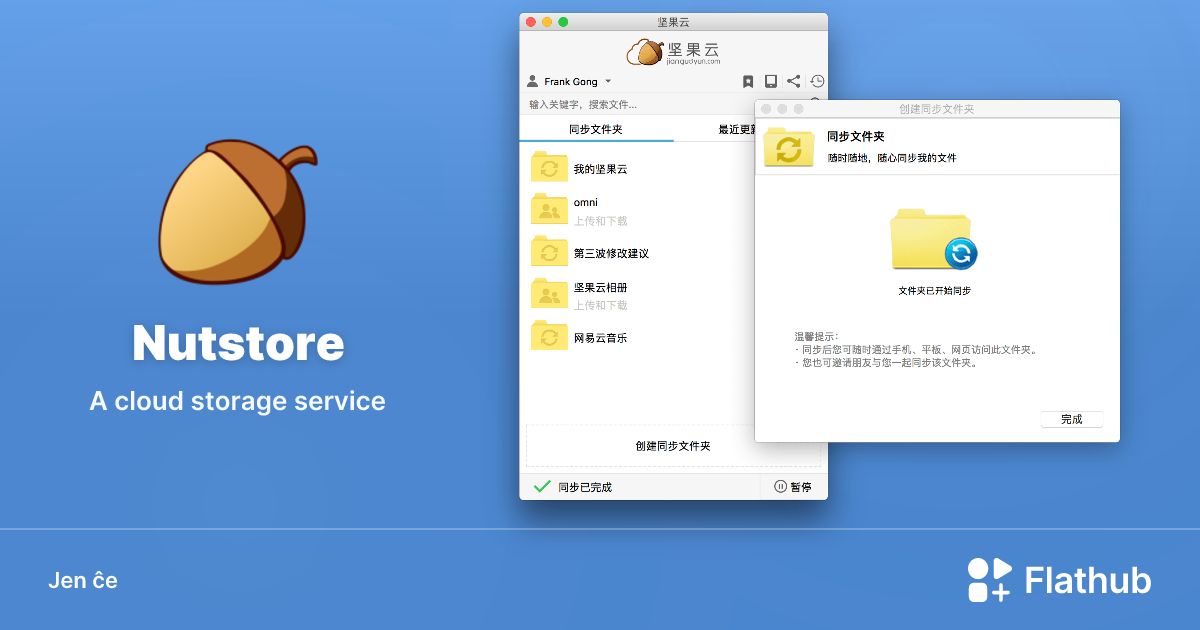Screen dimensions: 1200x630
Task: Open sync history via the clock icon
Action: pos(817,81)
